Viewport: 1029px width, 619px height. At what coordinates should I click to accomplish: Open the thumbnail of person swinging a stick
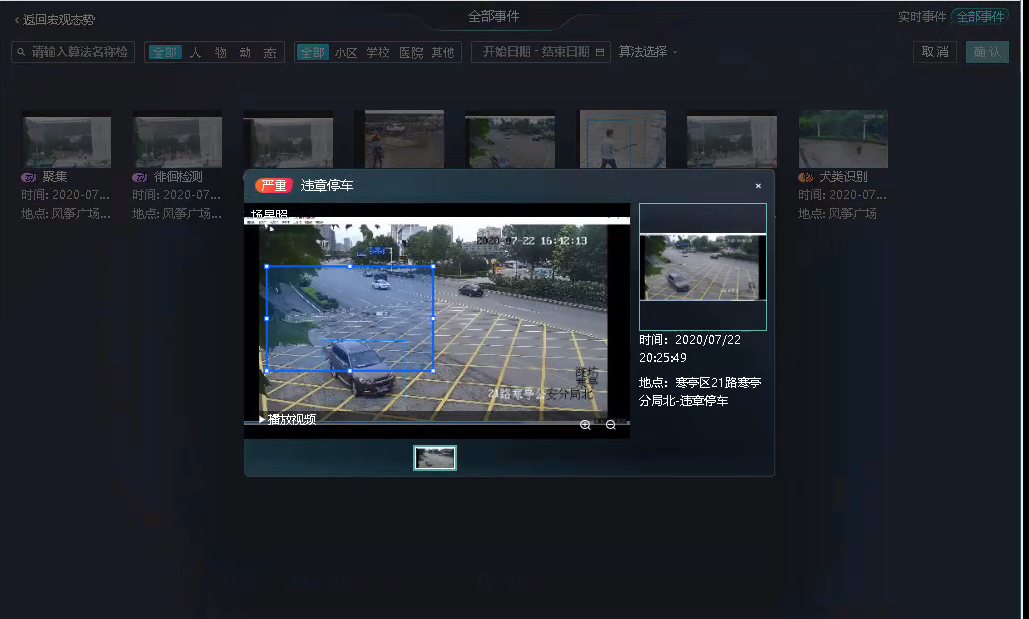point(623,139)
